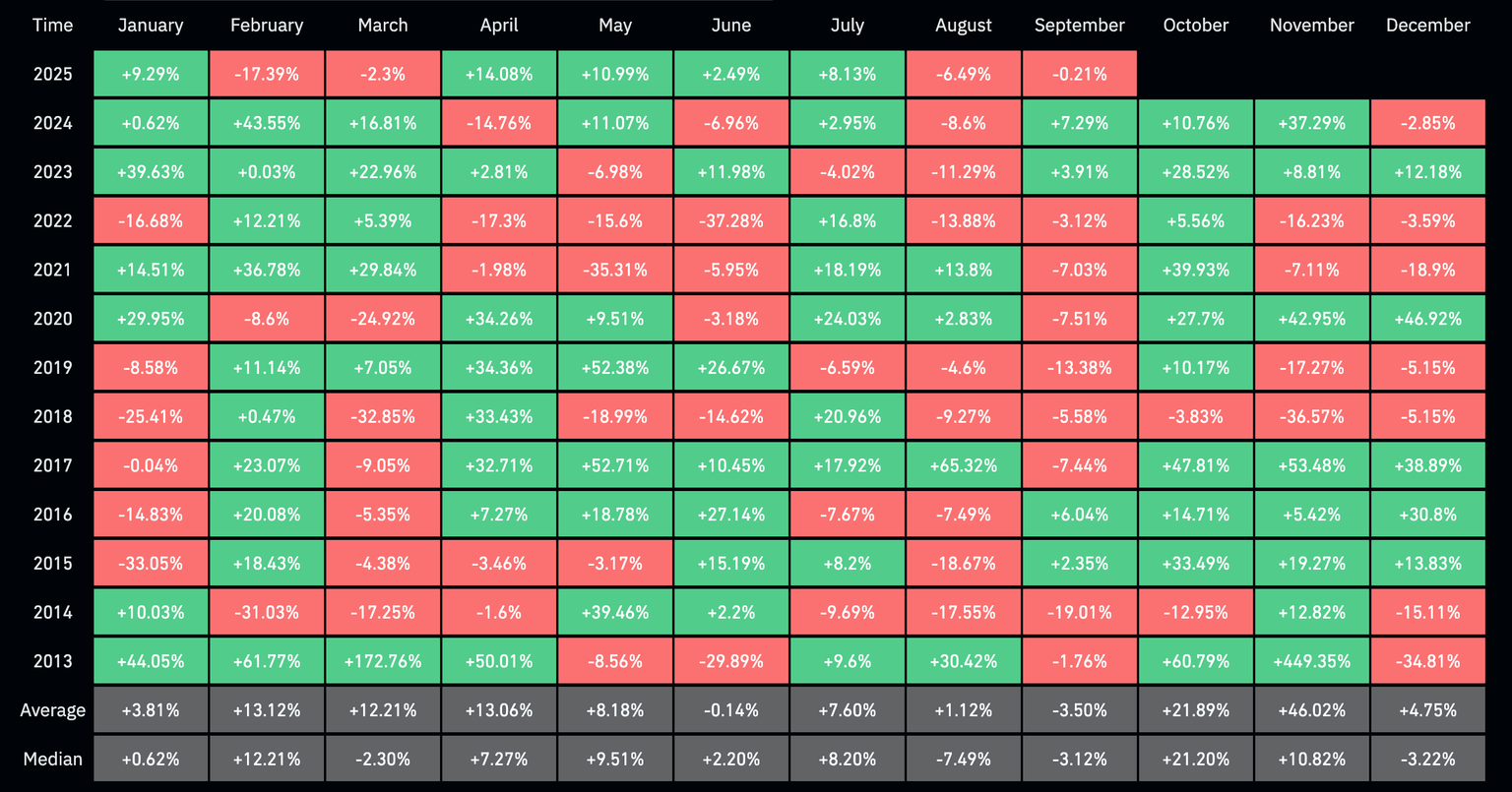The image size is (1512, 792).
Task: Click the December 2020 +46.92% cell
Action: pos(1428,319)
